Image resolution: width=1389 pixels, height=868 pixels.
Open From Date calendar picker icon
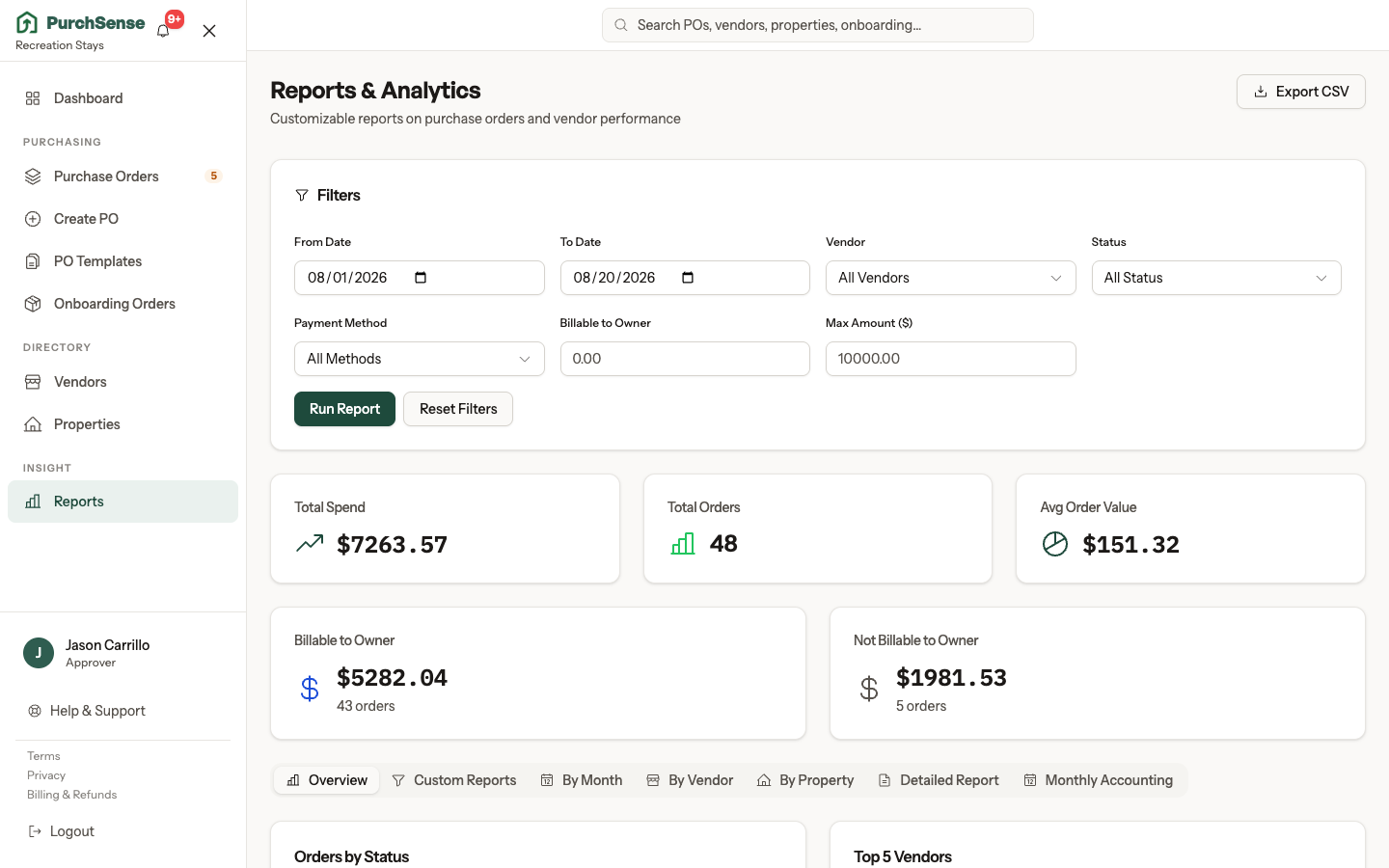click(421, 278)
